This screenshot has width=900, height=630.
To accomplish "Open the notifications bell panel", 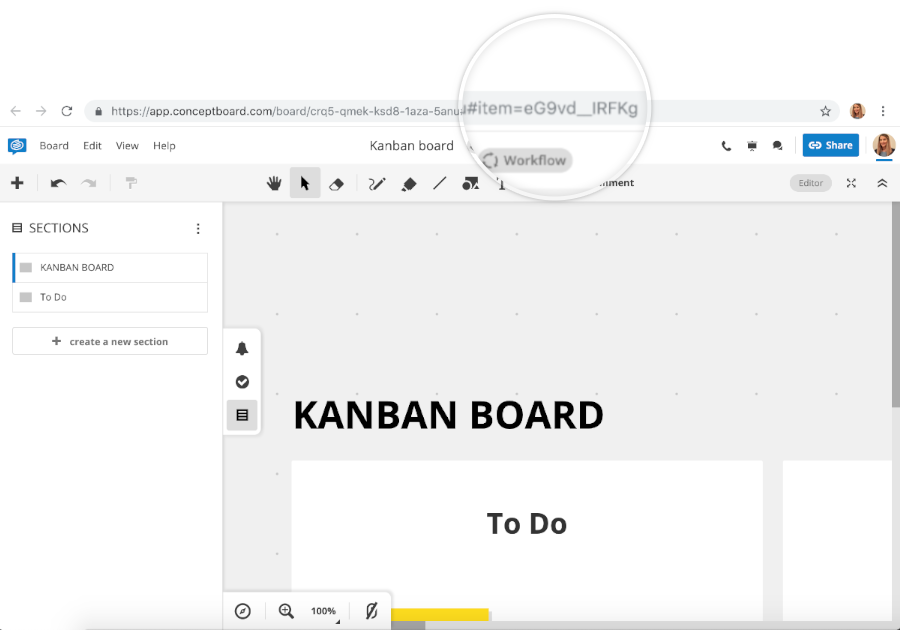I will (x=241, y=348).
